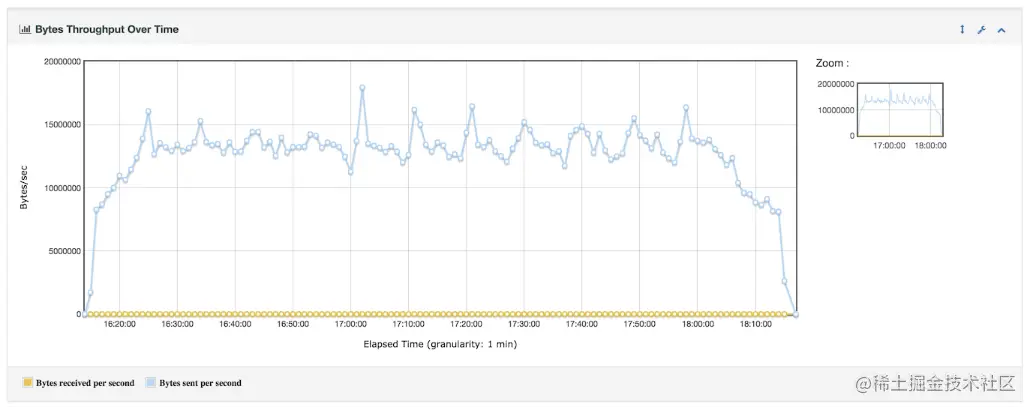Click the 18:10:00 x-axis tick label
The width and height of the screenshot is (1030, 408).
click(755, 324)
